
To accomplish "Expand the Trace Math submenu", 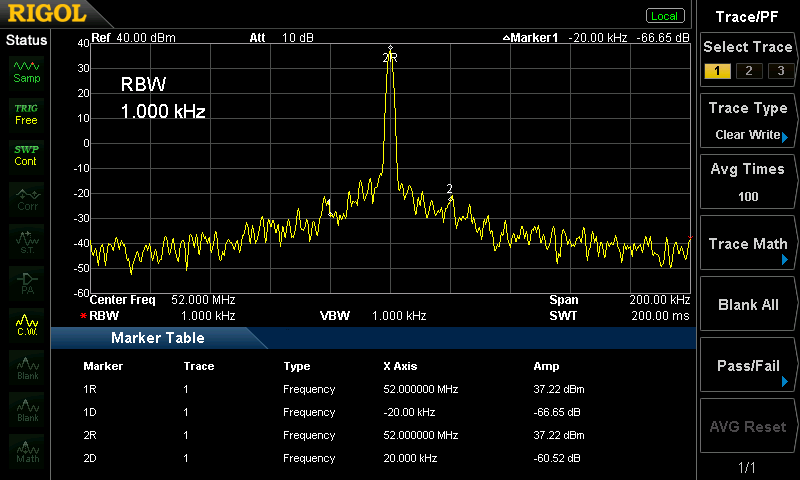I will [748, 245].
